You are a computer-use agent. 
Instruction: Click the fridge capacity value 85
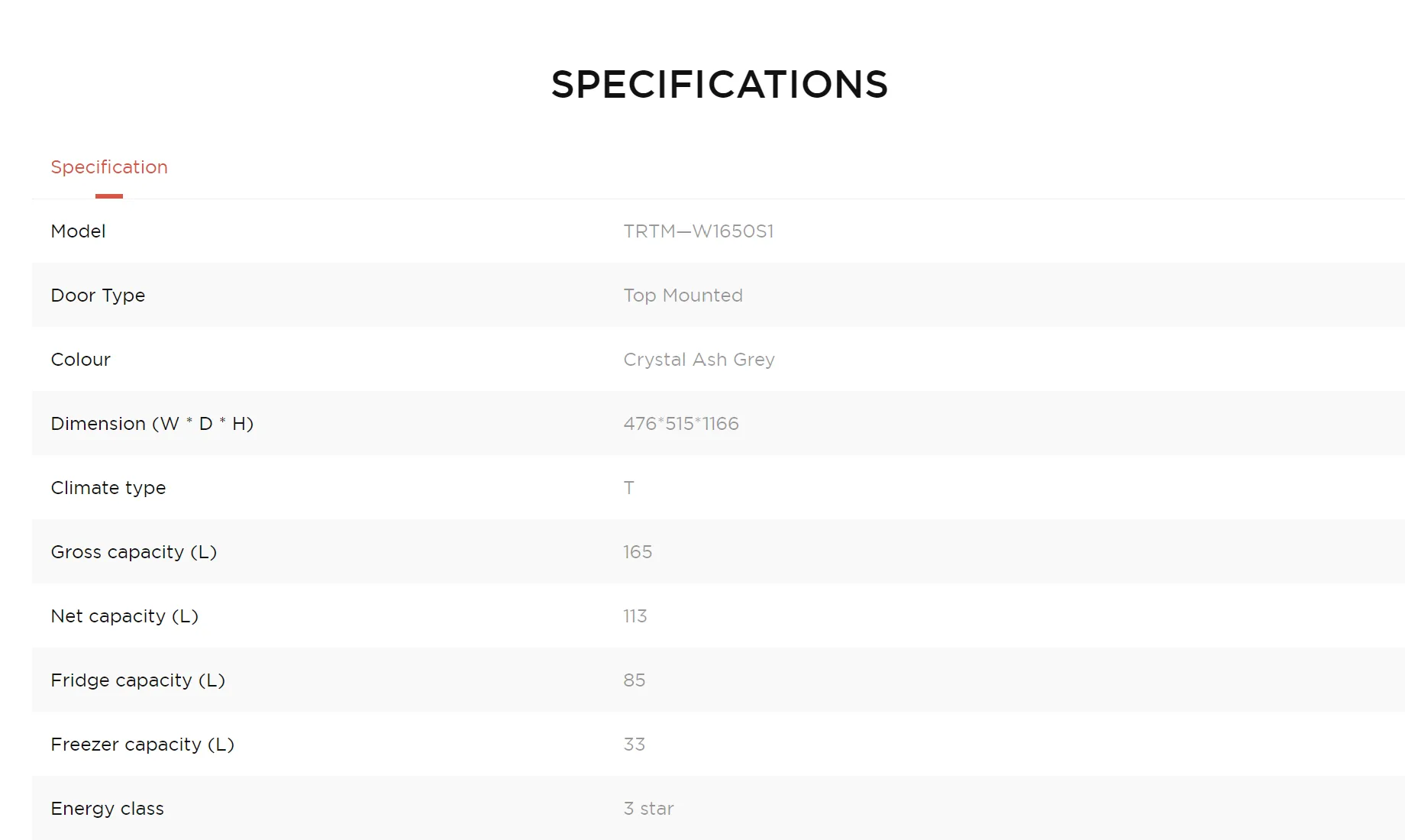click(x=634, y=680)
